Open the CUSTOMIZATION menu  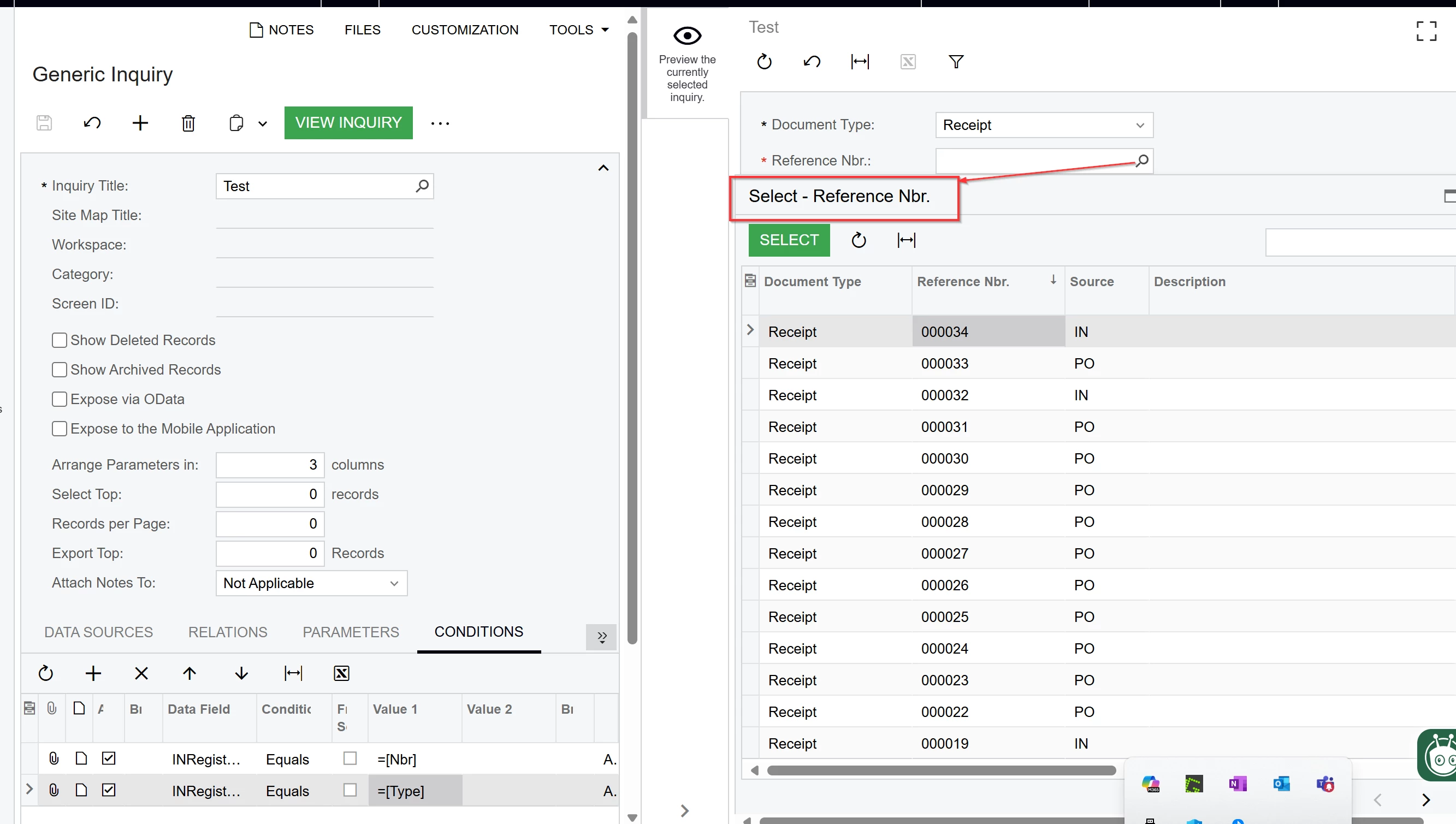pyautogui.click(x=465, y=29)
